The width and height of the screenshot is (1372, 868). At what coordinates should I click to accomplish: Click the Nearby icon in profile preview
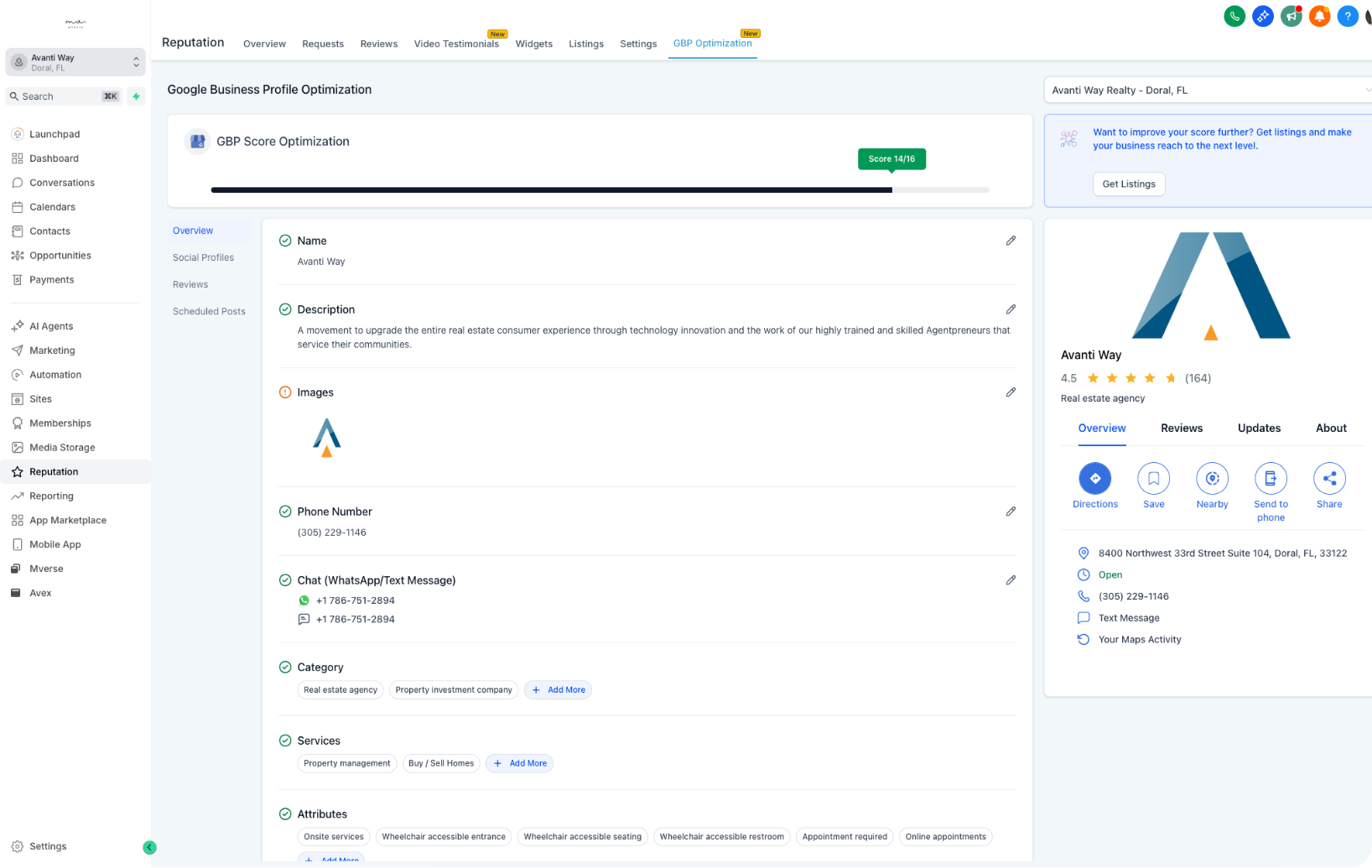pos(1212,479)
